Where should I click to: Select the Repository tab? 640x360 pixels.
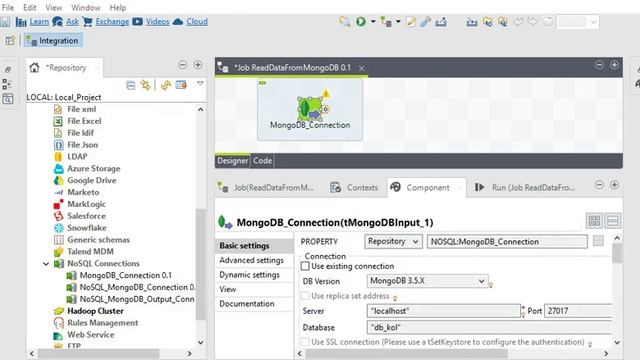tap(65, 68)
